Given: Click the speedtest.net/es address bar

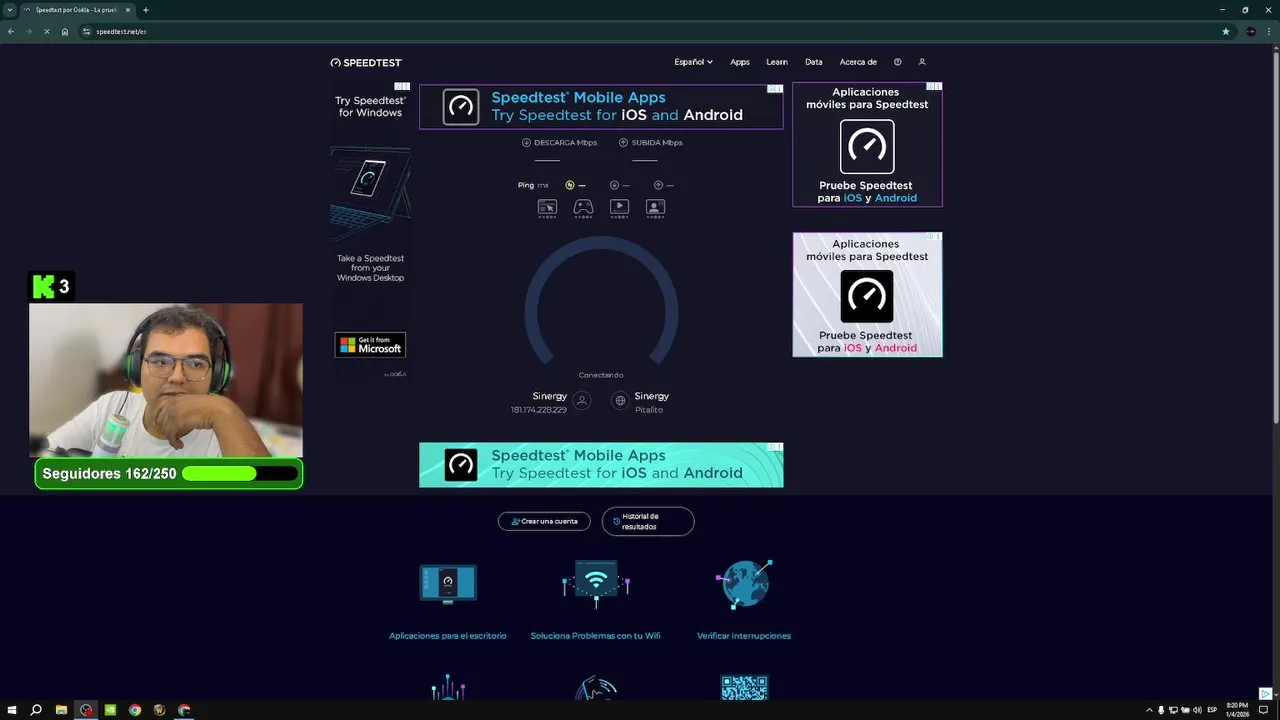Looking at the screenshot, I should coord(655,31).
